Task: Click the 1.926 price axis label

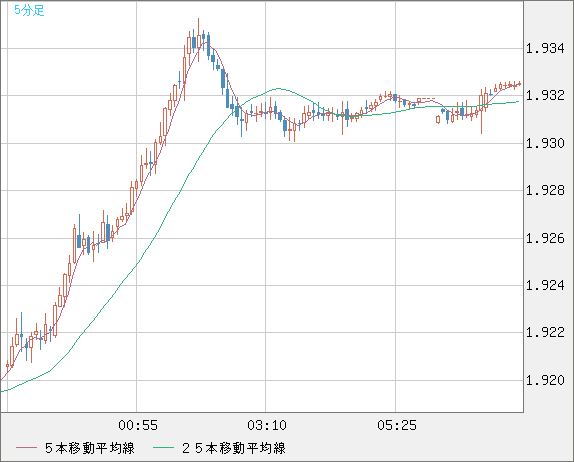Action: (545, 239)
